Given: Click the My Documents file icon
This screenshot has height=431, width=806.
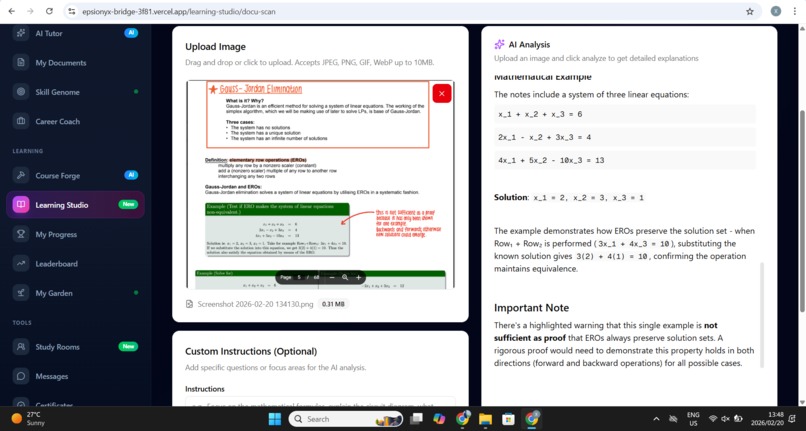Looking at the screenshot, I should [21, 63].
